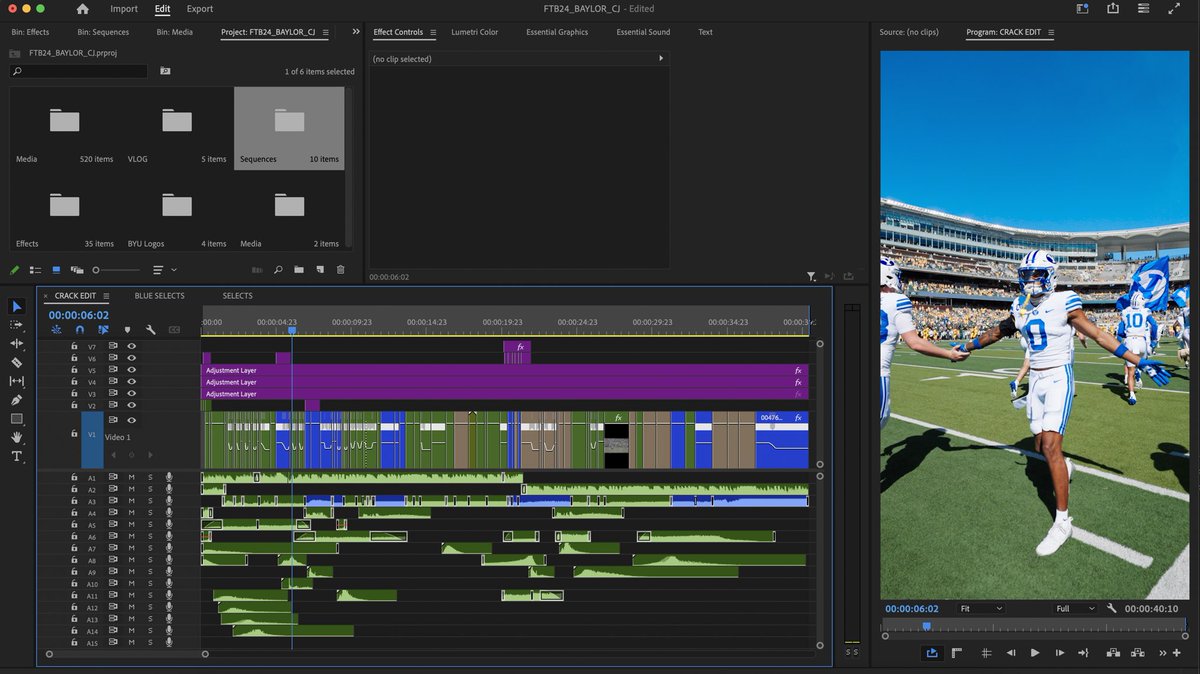1200x674 pixels.
Task: Click the Safe Margins grid button
Action: point(986,652)
